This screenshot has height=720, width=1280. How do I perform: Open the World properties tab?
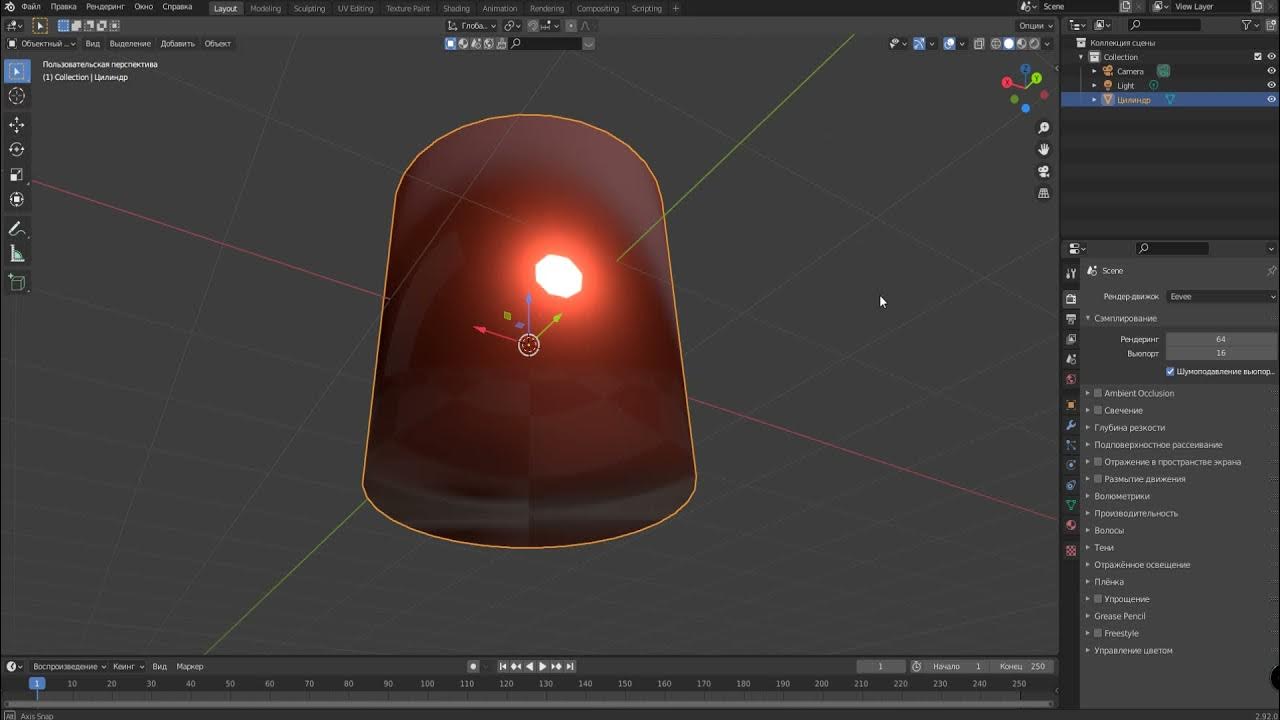click(1071, 379)
